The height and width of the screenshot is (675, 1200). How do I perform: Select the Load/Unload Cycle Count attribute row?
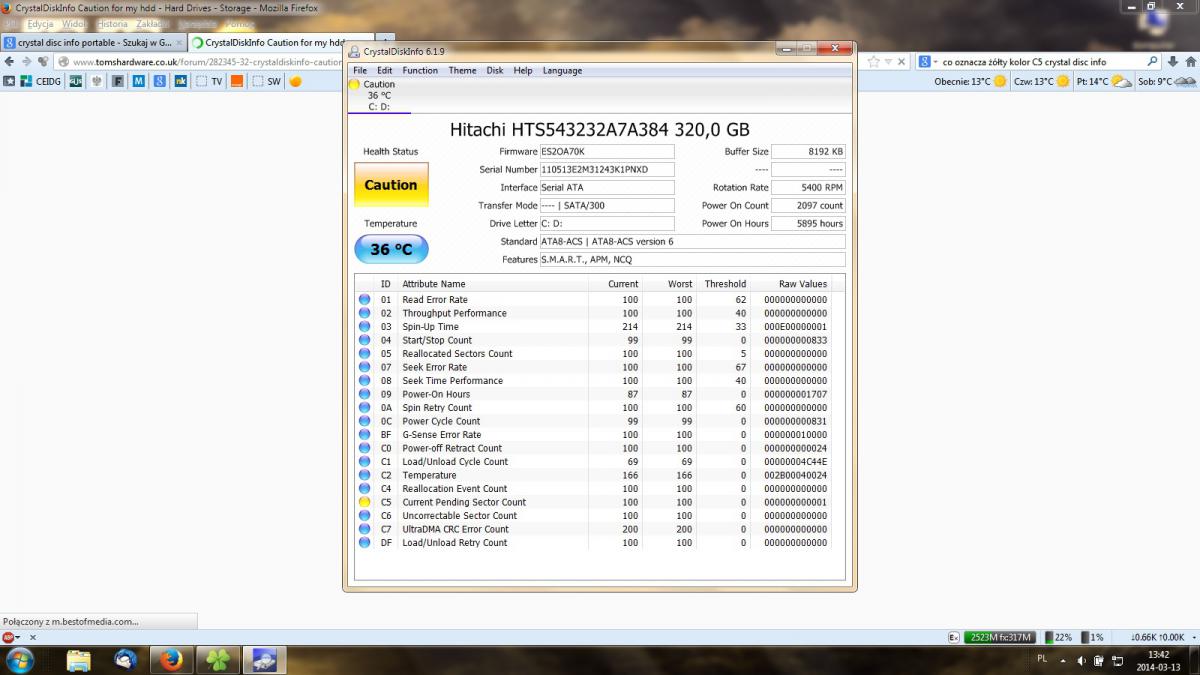[594, 462]
